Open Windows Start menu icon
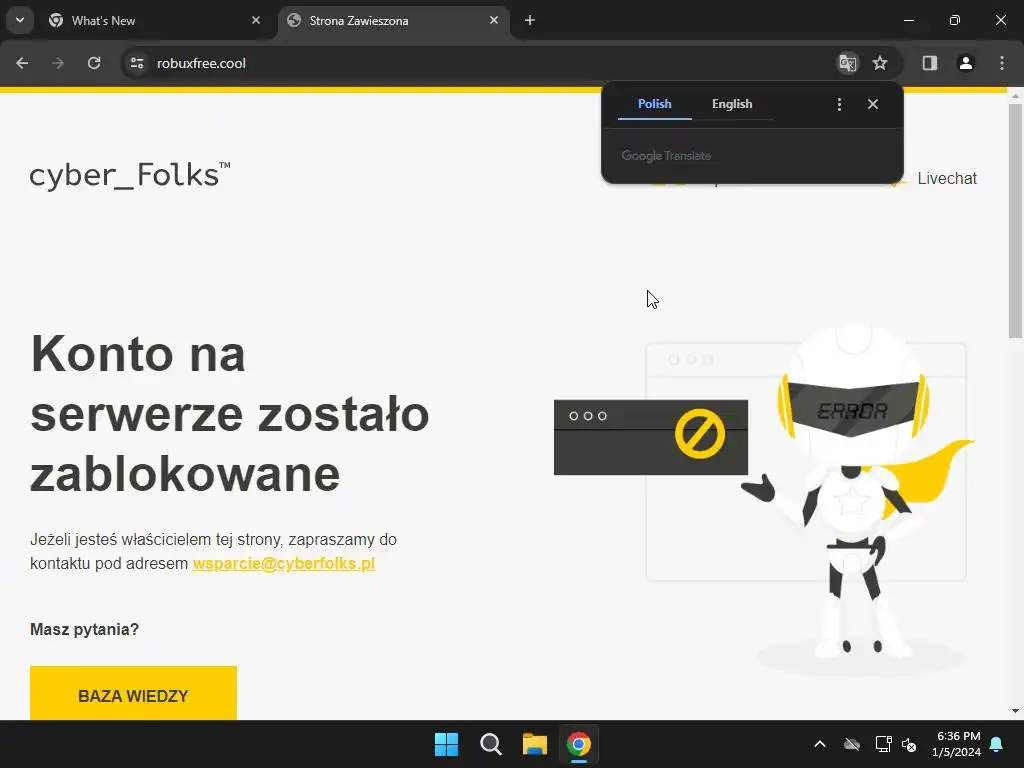This screenshot has width=1024, height=768. pyautogui.click(x=446, y=744)
